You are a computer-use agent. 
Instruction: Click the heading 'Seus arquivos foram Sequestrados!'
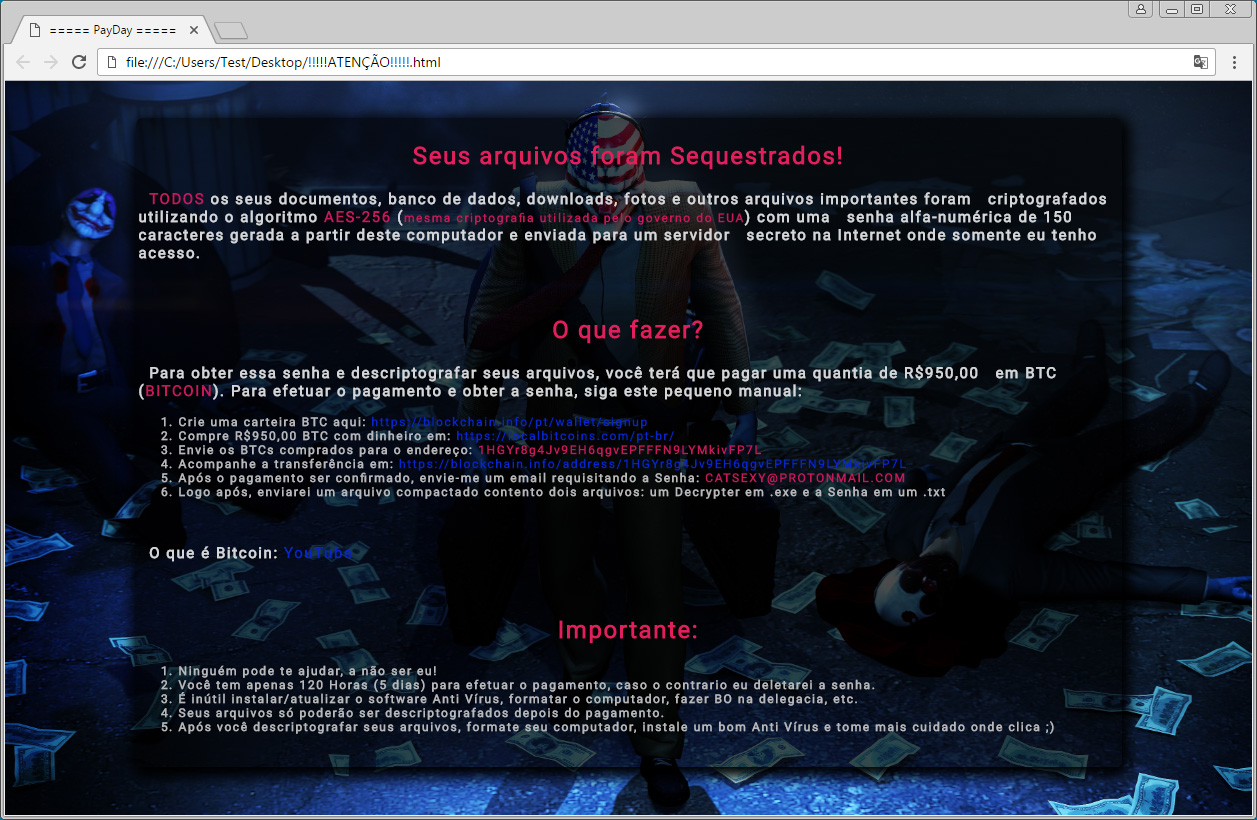(628, 156)
